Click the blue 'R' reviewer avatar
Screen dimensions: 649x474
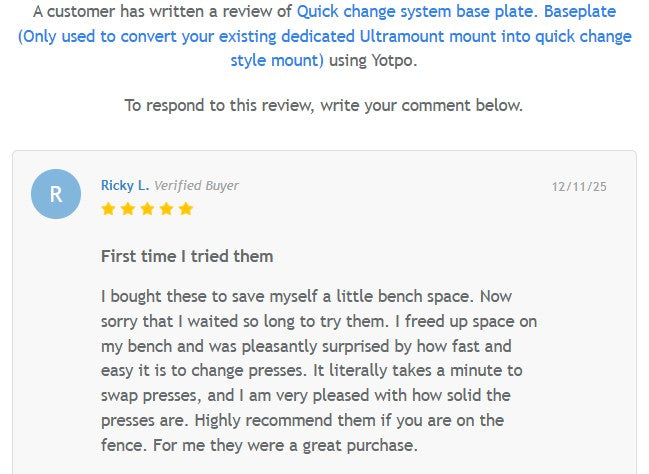[56, 194]
